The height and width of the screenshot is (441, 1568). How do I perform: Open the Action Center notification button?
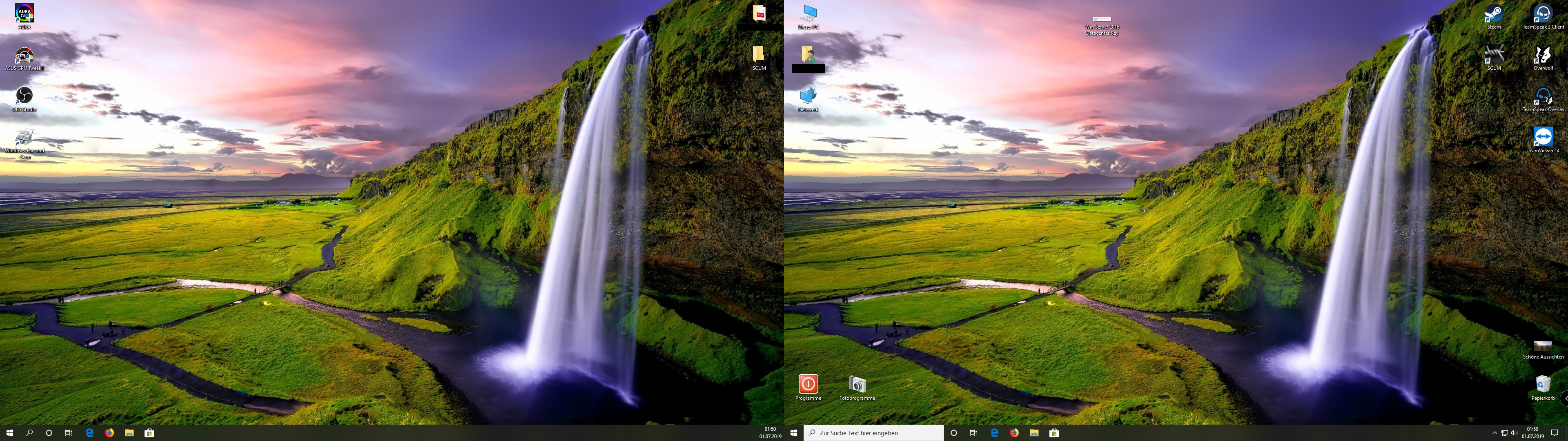(x=1554, y=433)
